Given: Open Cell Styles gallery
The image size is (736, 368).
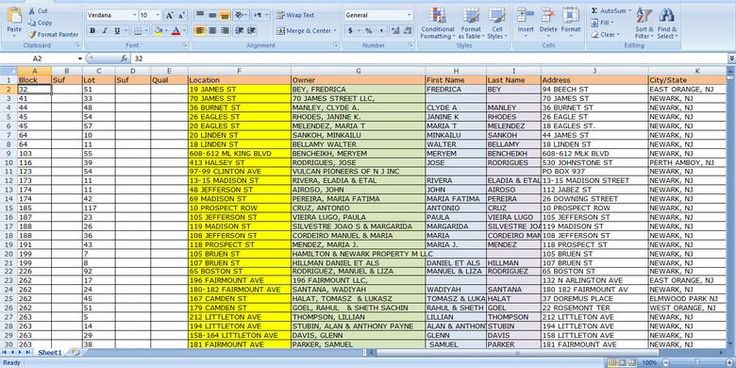Looking at the screenshot, I should [x=496, y=23].
